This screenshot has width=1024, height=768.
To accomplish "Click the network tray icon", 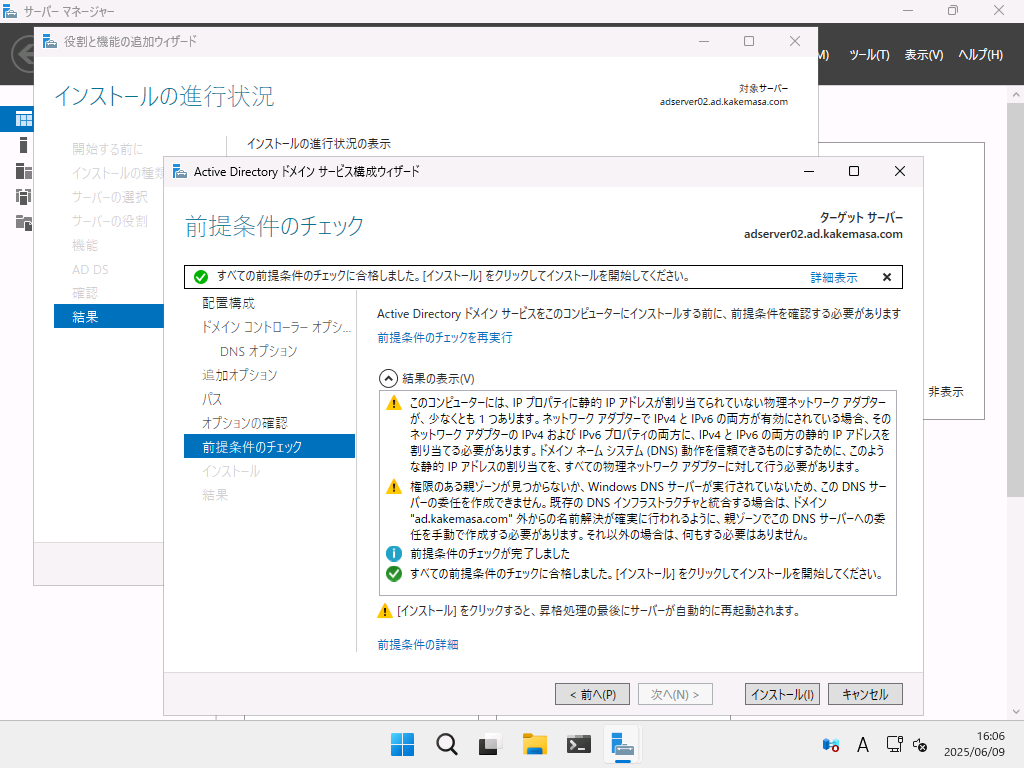I will click(894, 744).
